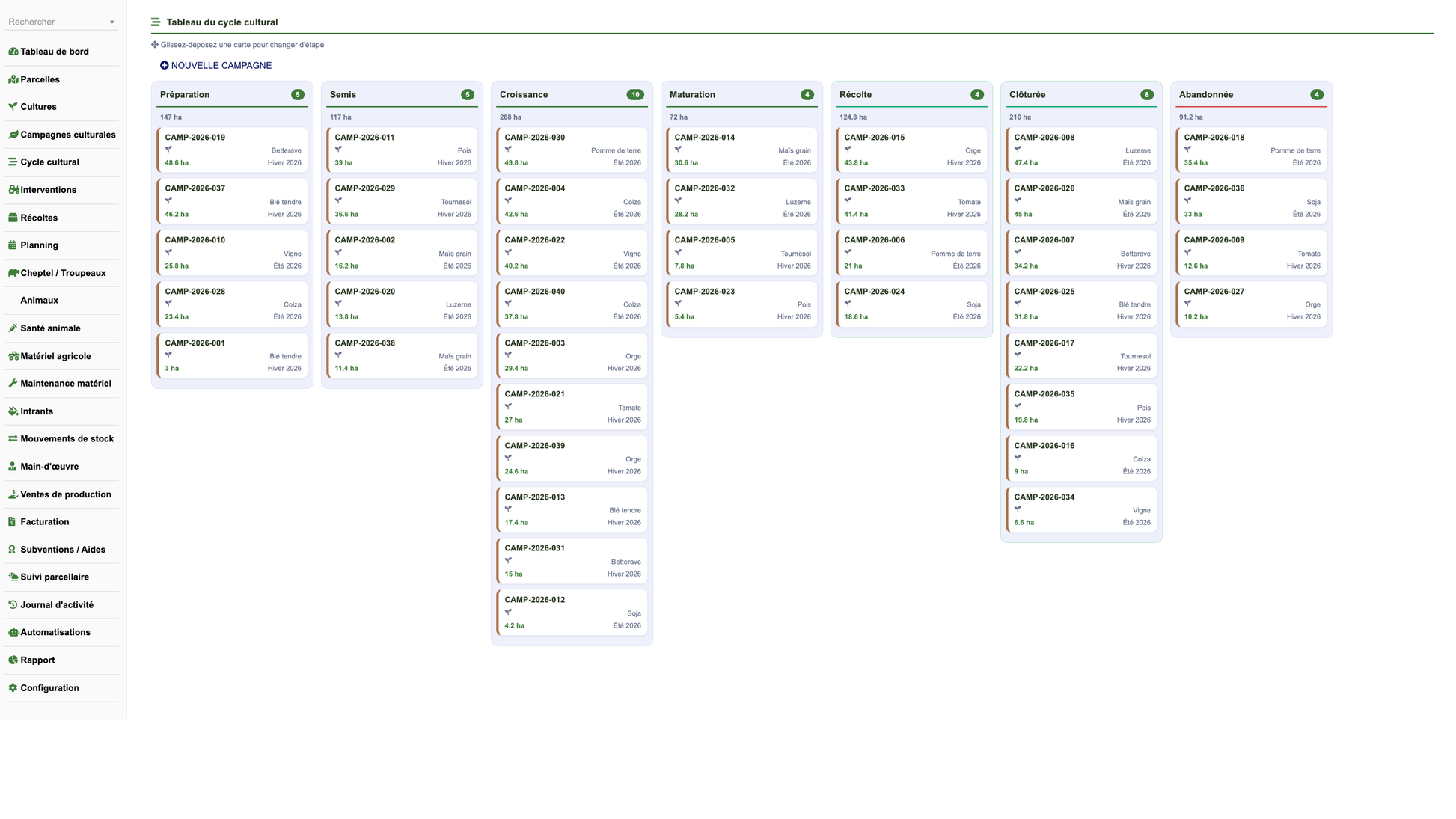Viewport: 1456px width, 819px height.
Task: Click the Croissance count badge 10
Action: pos(635,95)
